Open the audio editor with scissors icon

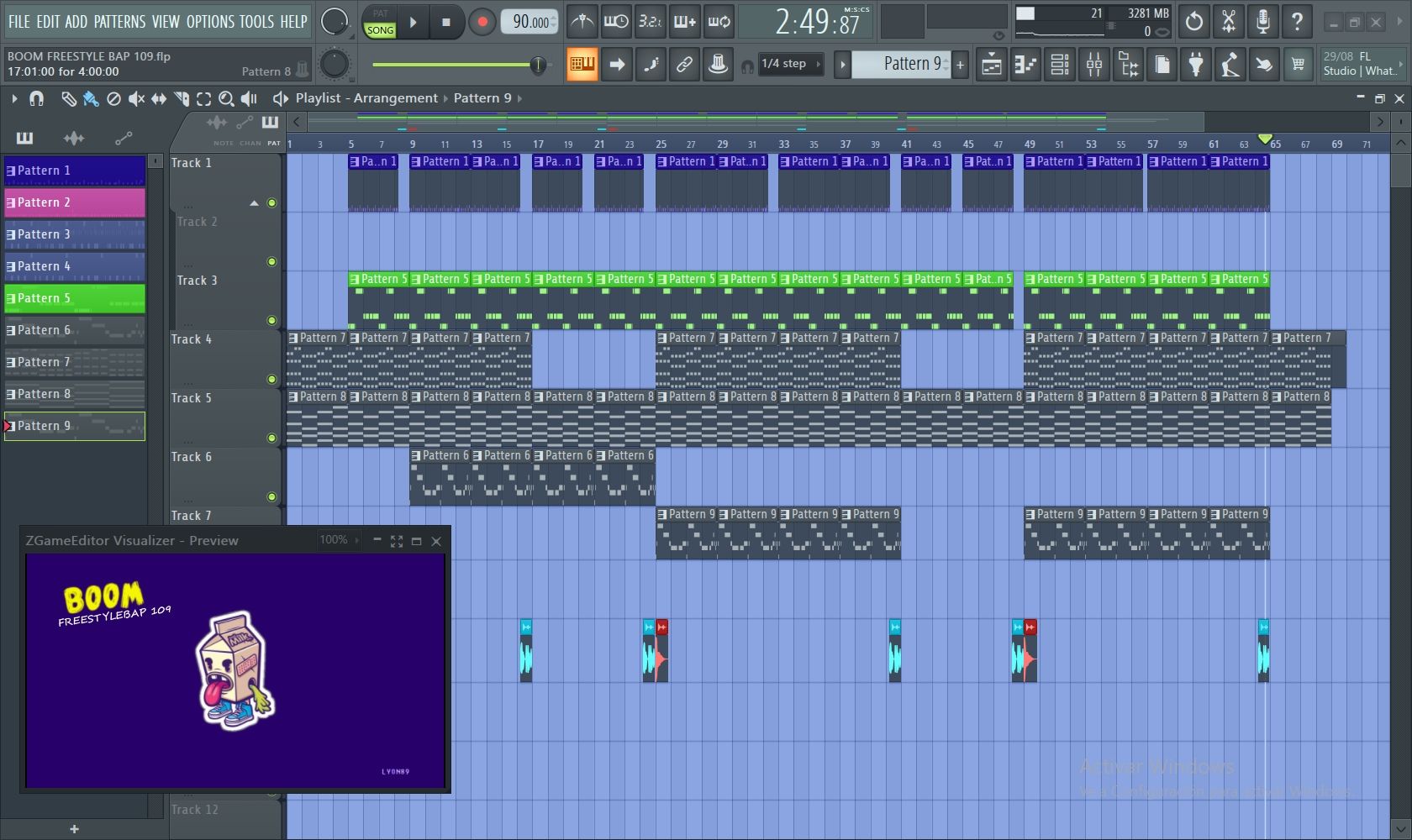click(x=1228, y=22)
